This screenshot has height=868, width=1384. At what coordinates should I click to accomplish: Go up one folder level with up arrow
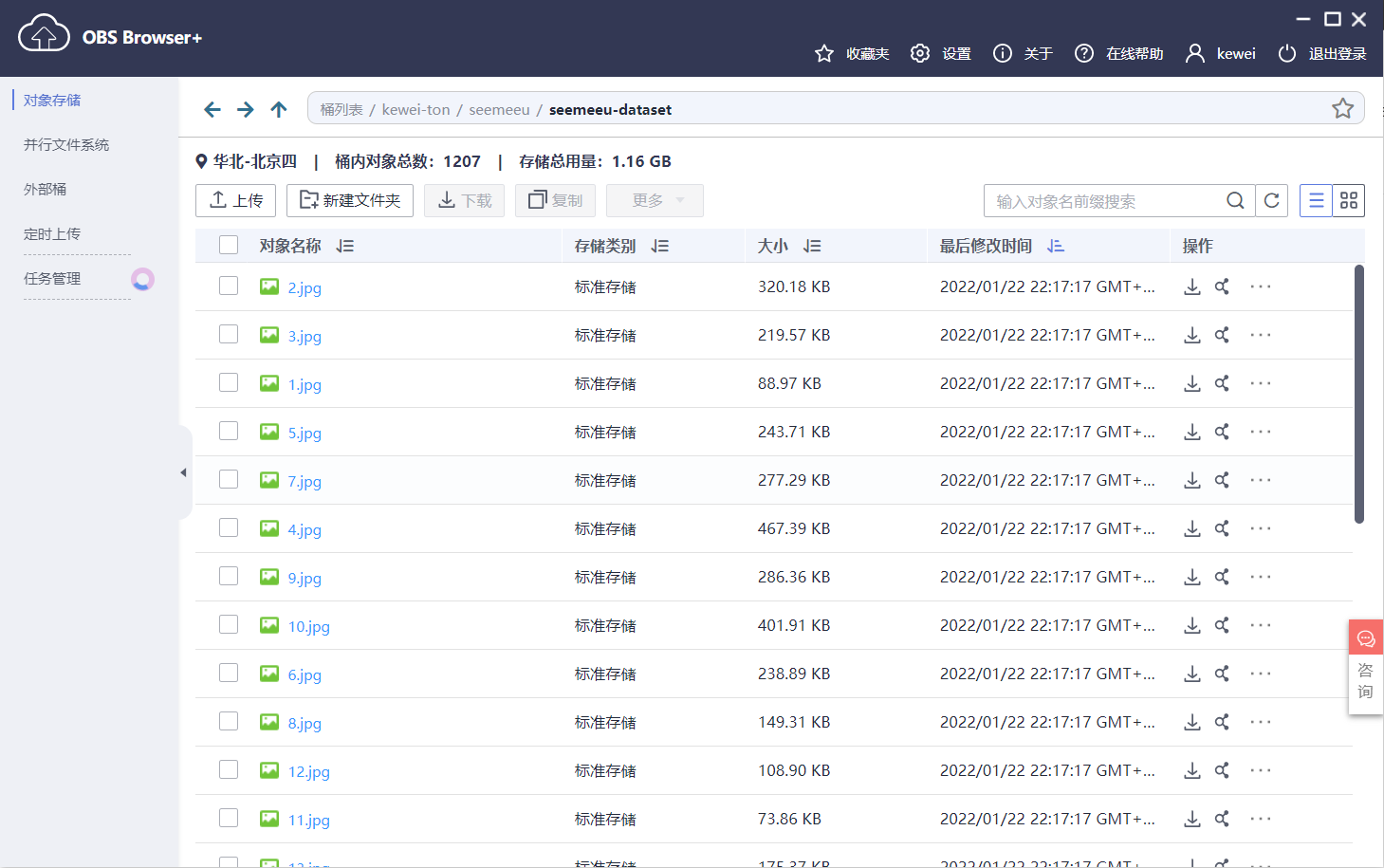point(279,110)
